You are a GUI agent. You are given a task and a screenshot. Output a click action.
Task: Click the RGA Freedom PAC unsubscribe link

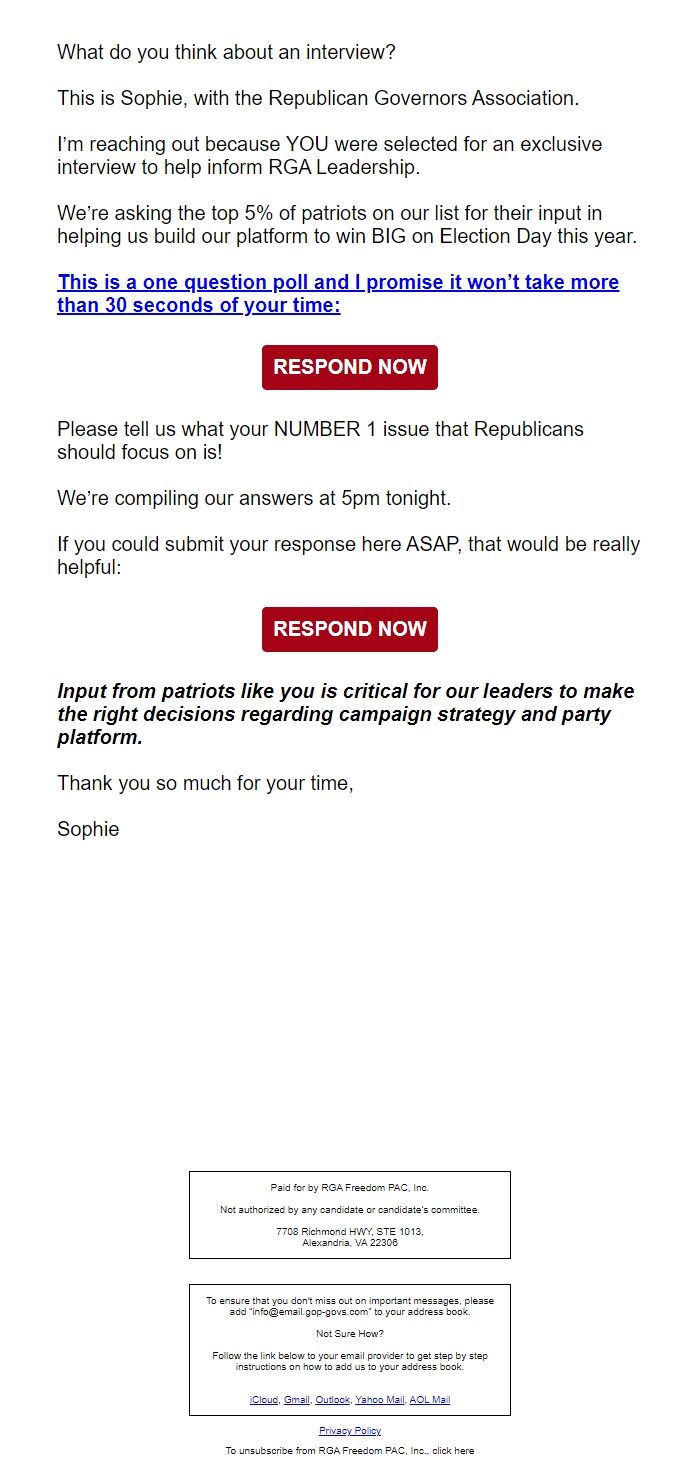[455, 1450]
